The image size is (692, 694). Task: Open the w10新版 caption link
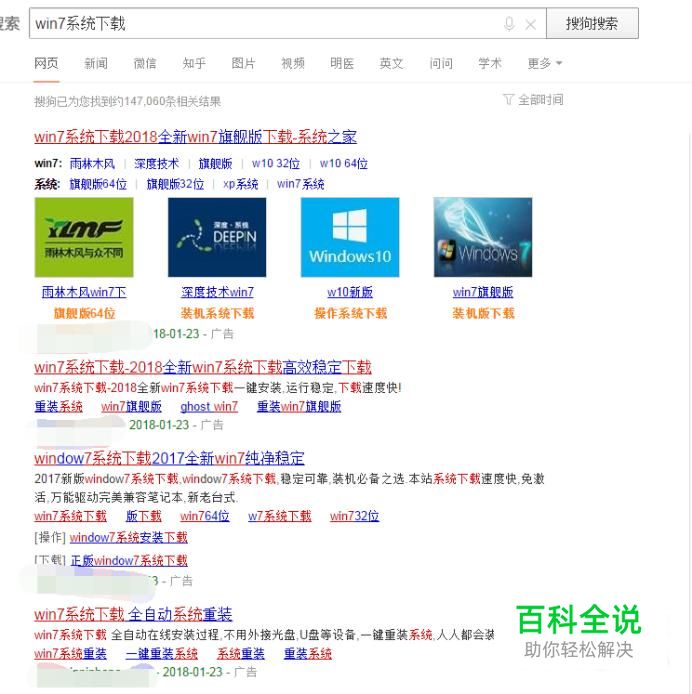350,292
